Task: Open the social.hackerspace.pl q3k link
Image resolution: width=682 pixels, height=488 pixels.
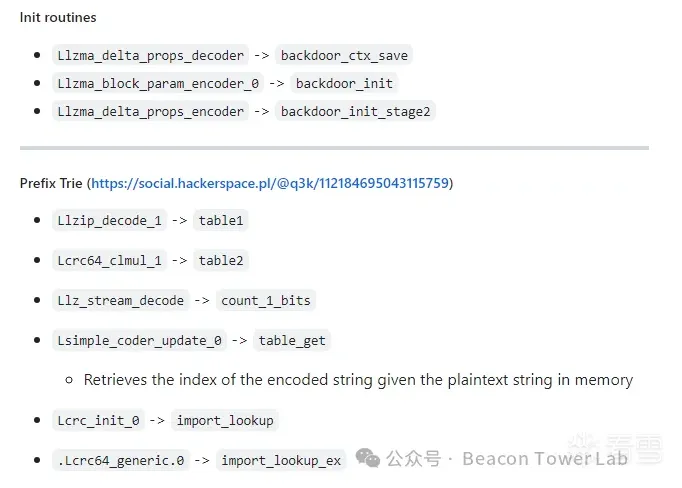Action: tap(271, 183)
